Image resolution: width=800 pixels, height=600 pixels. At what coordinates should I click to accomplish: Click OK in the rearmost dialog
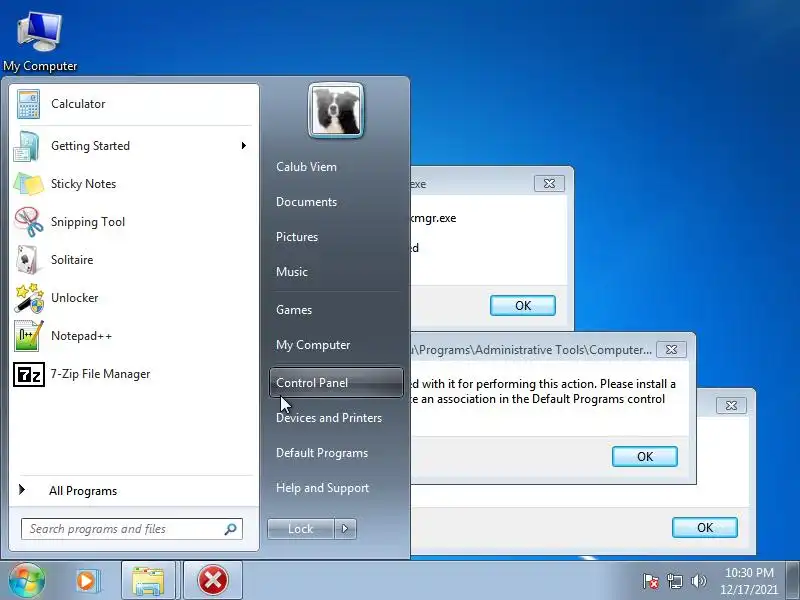click(705, 528)
